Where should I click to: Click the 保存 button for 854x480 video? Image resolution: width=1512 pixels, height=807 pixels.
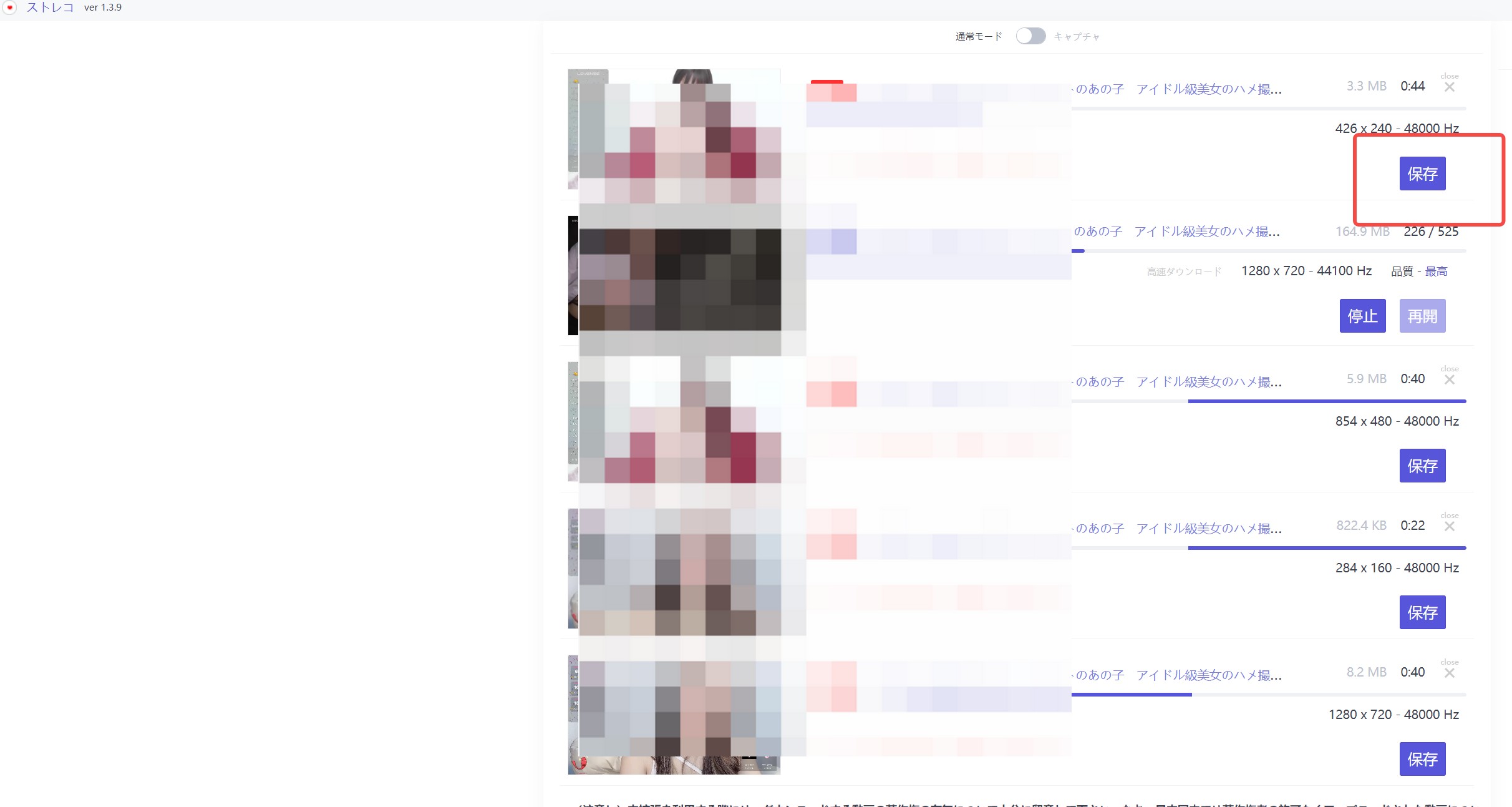pos(1422,464)
